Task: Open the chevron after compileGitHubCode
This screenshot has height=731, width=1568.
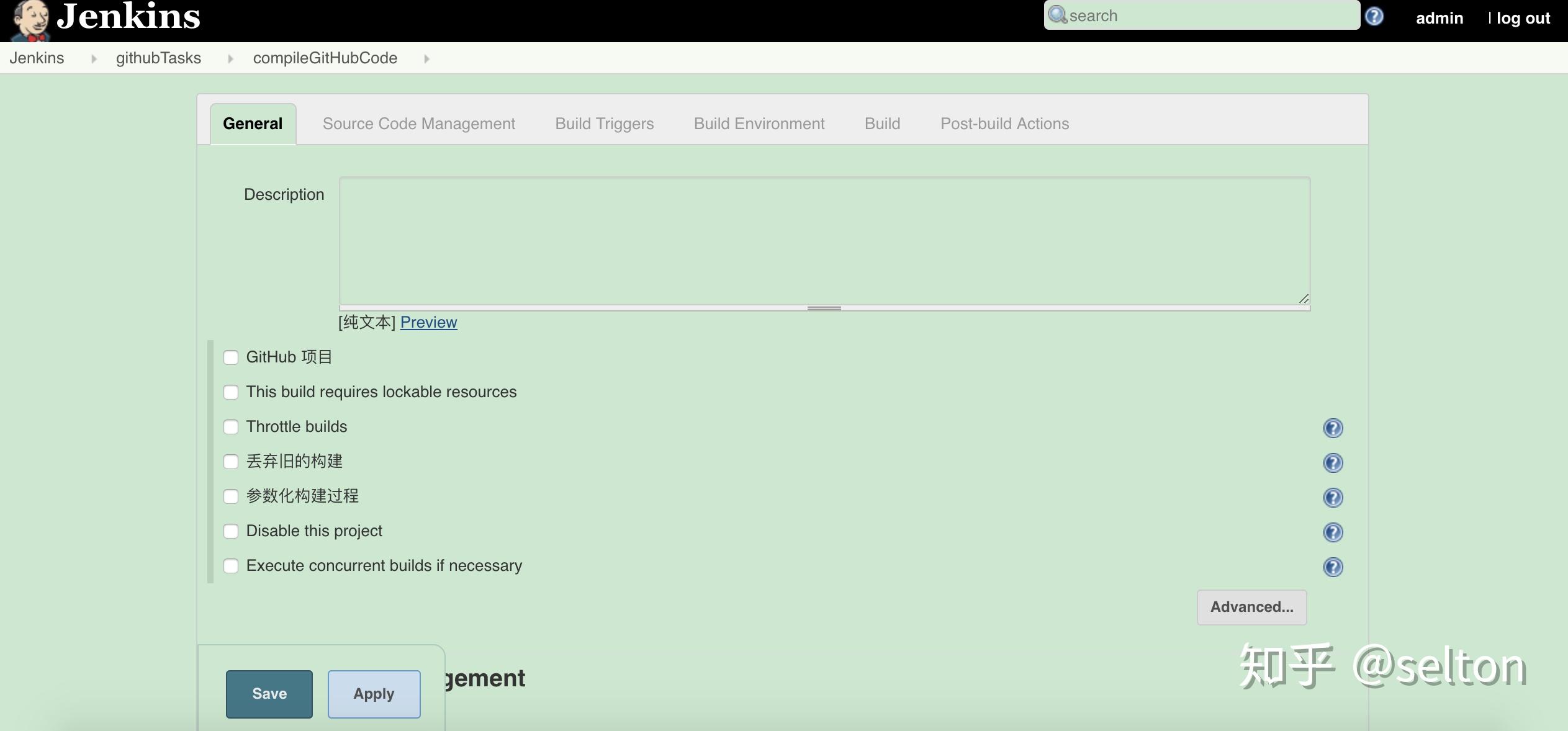Action: pyautogui.click(x=426, y=58)
